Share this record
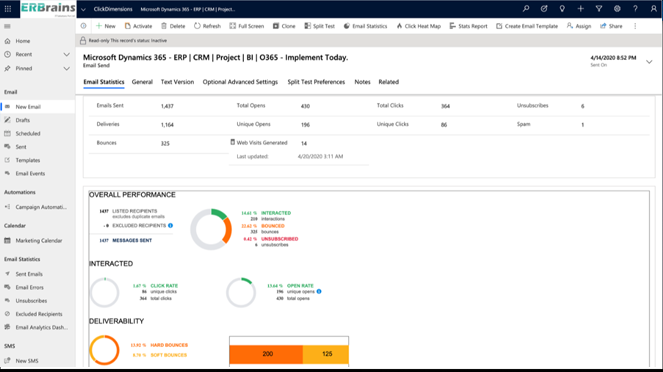Screen dimensions: 663x372 coord(611,26)
